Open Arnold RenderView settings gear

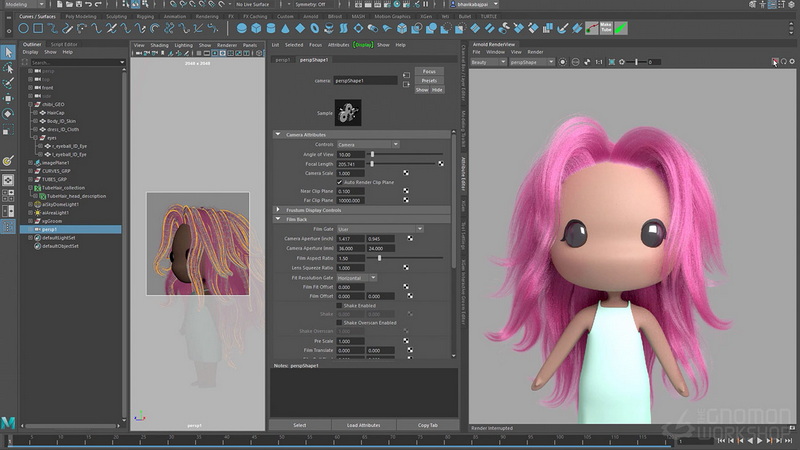pos(792,62)
